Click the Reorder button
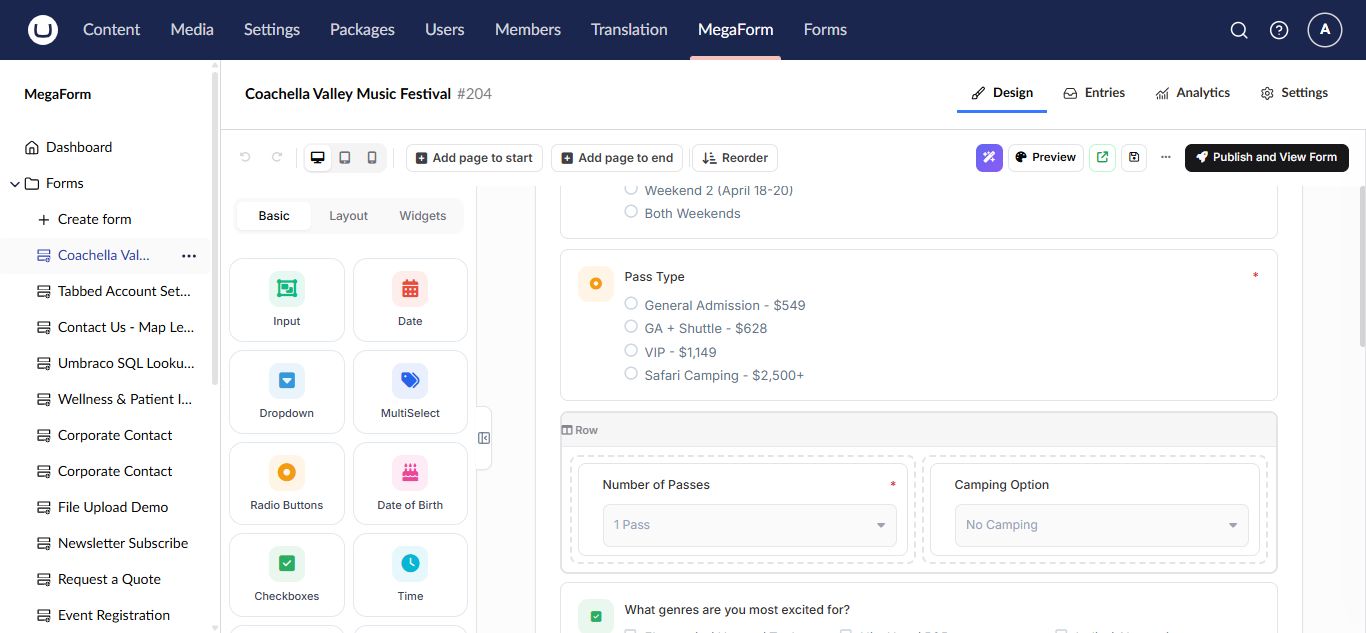1366x633 pixels. tap(735, 158)
